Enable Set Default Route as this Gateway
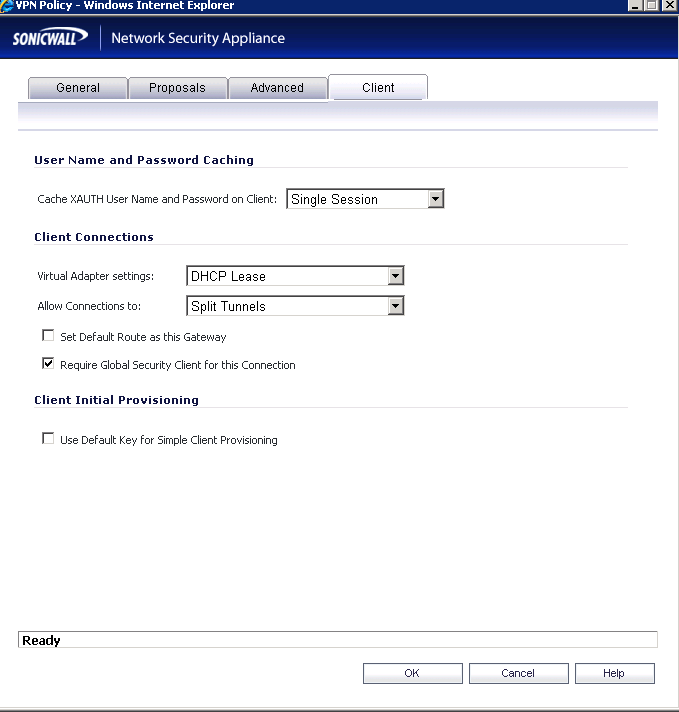Screen dimensions: 679x712 [x=48, y=336]
